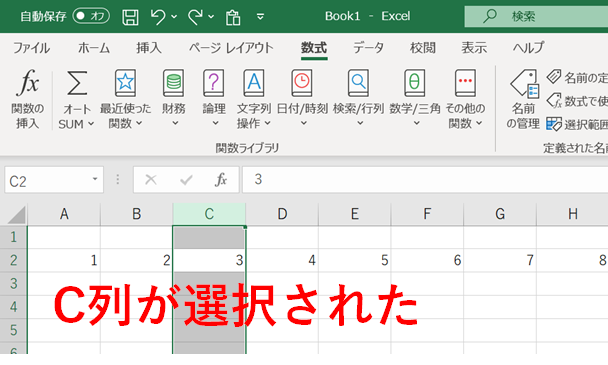
Task: Open the 数学/三角 functions icon
Action: pyautogui.click(x=415, y=83)
